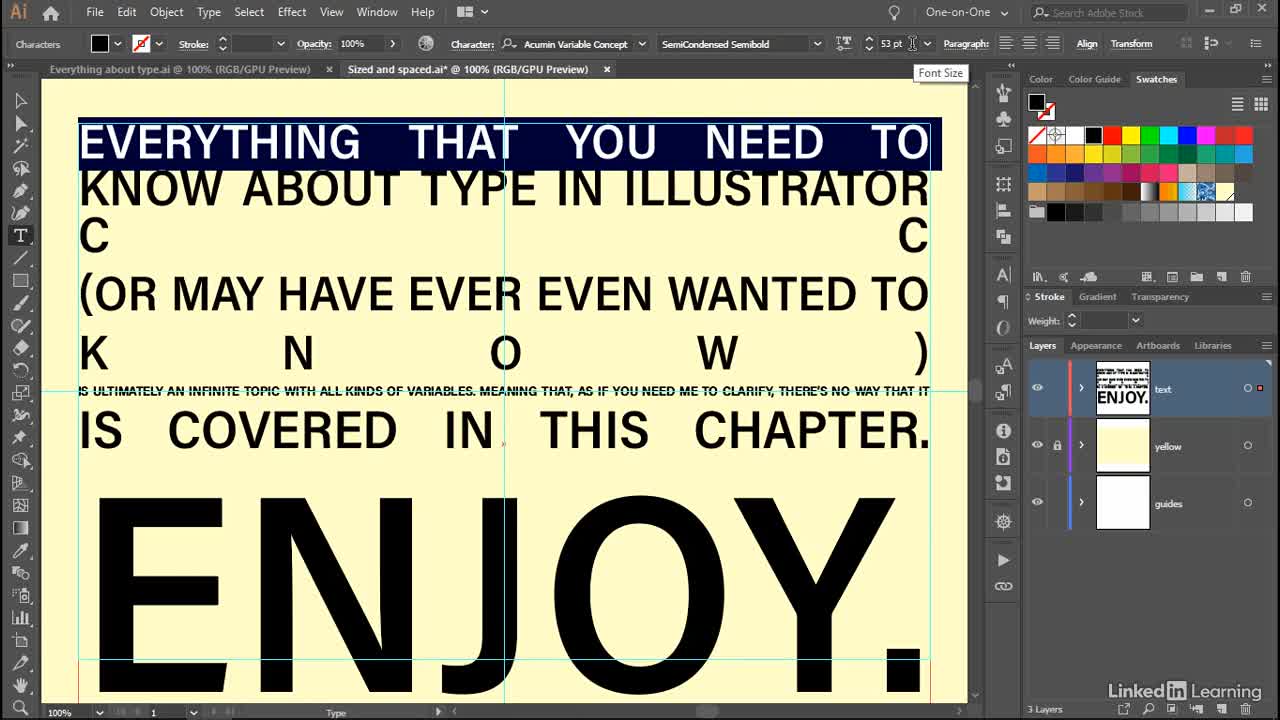Click the Opacity label link
The height and width of the screenshot is (720, 1280).
[x=314, y=44]
